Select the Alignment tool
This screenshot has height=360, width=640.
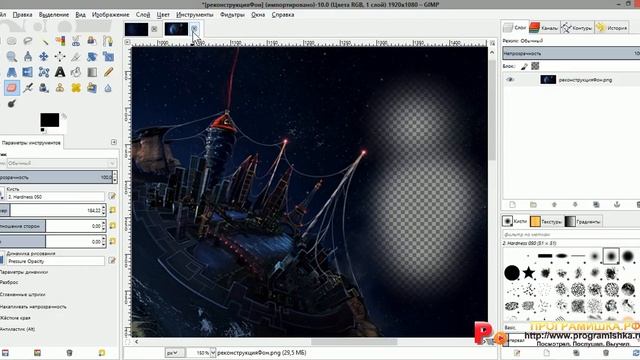[60, 57]
